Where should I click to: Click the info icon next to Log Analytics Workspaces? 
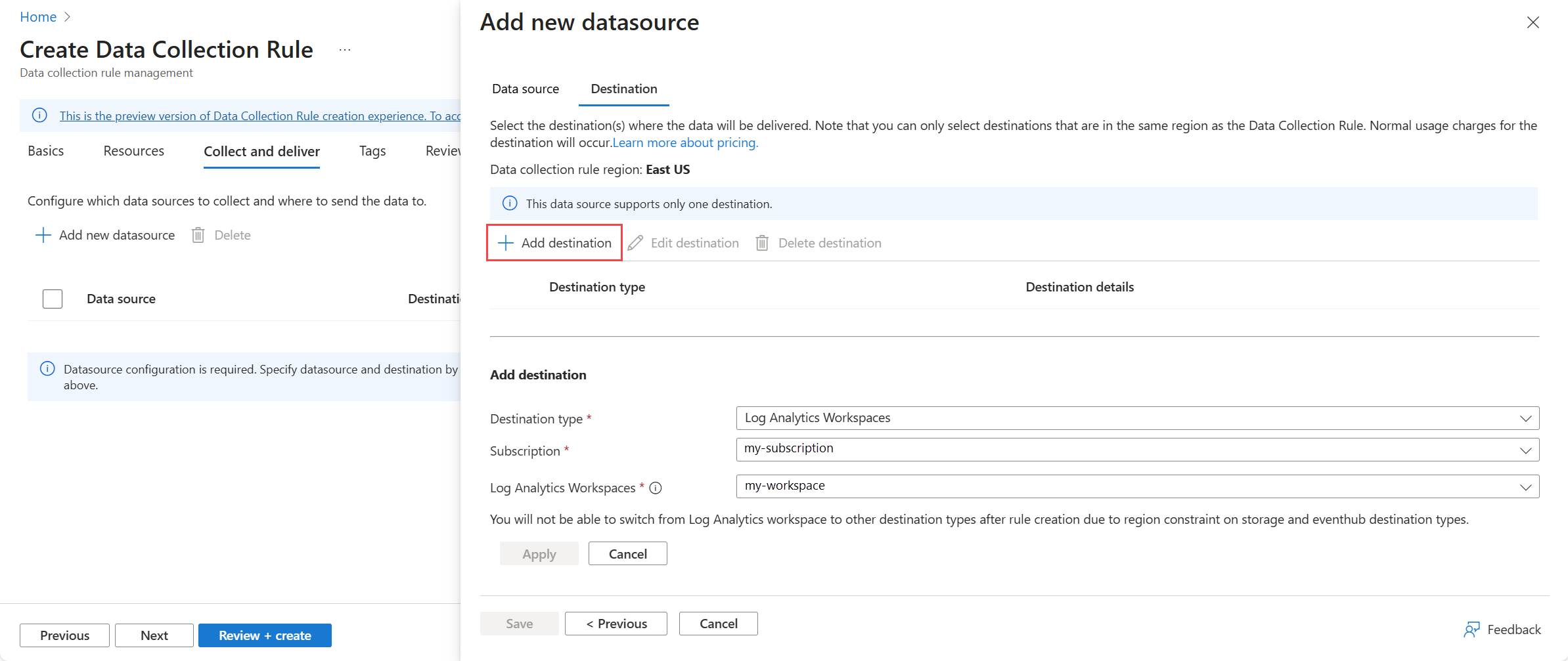coord(656,488)
